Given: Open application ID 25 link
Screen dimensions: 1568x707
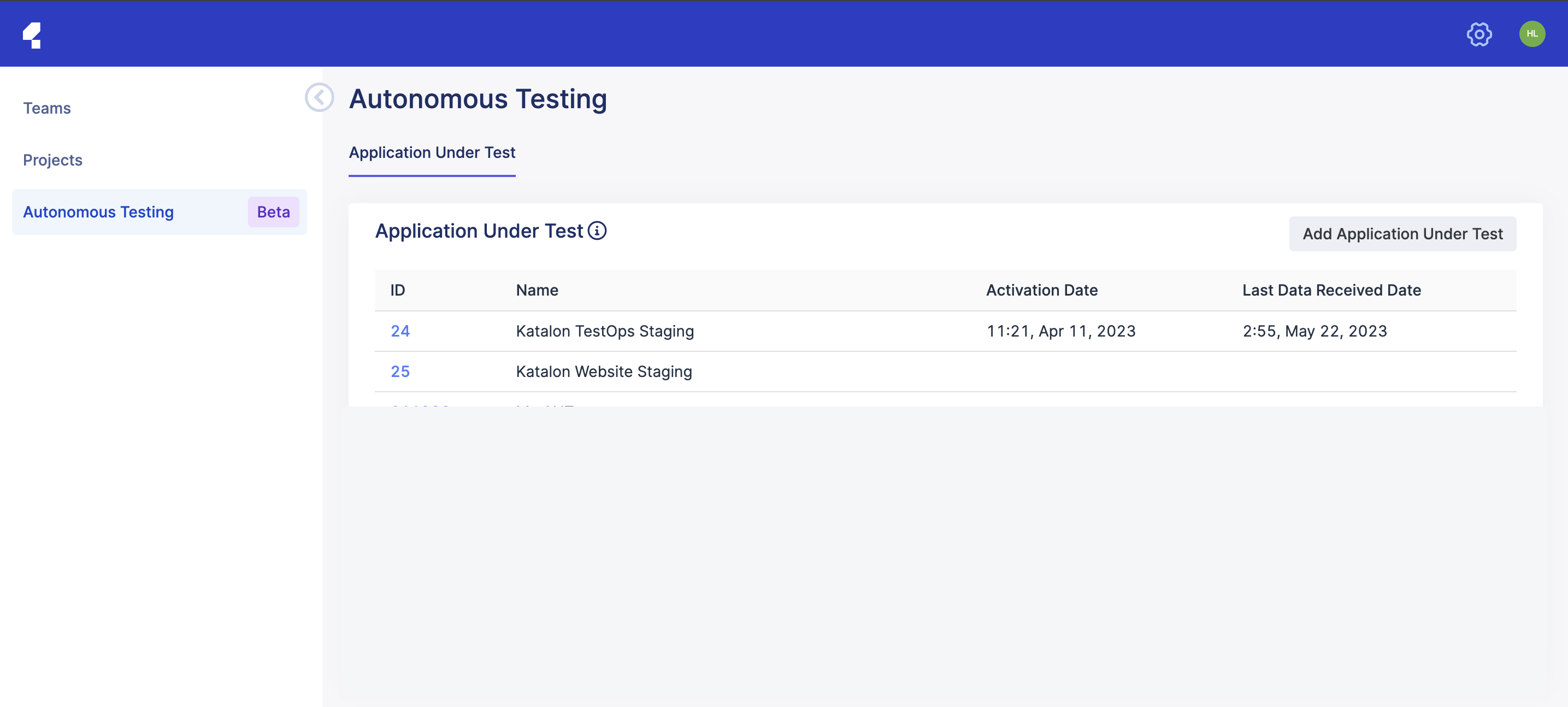Looking at the screenshot, I should point(400,372).
